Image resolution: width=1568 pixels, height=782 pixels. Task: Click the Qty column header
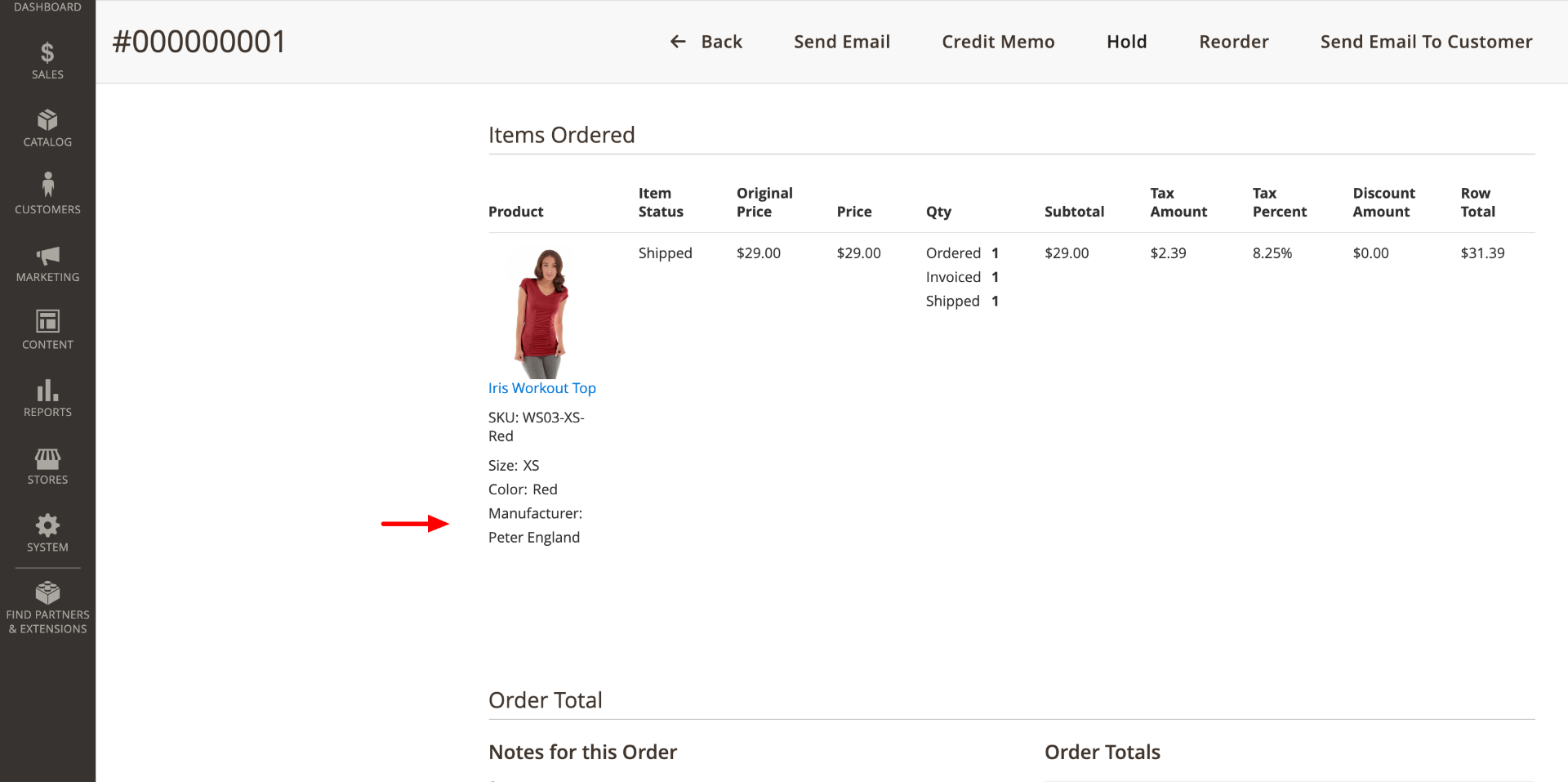pos(938,212)
